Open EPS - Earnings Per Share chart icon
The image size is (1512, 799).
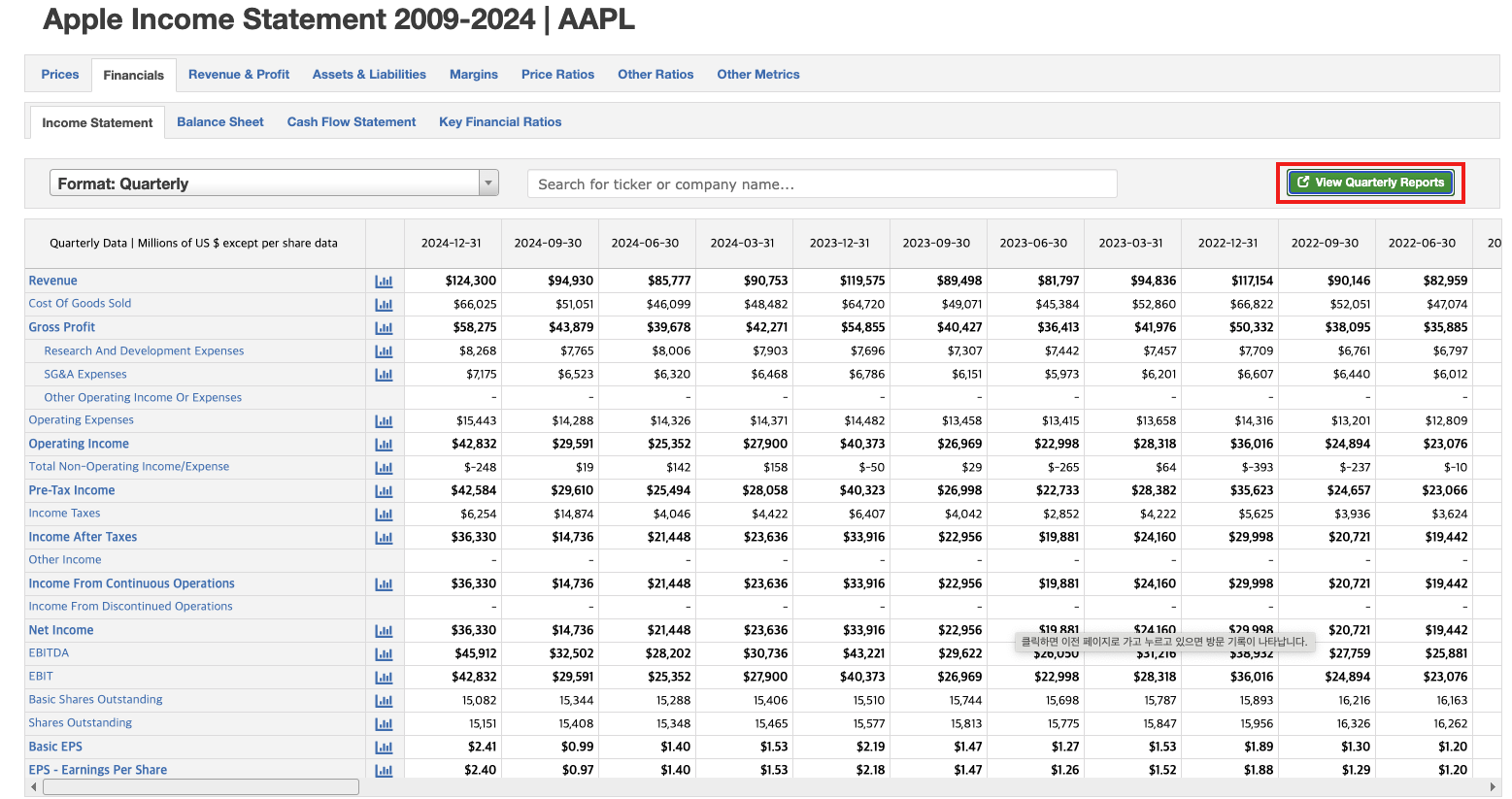pos(384,771)
